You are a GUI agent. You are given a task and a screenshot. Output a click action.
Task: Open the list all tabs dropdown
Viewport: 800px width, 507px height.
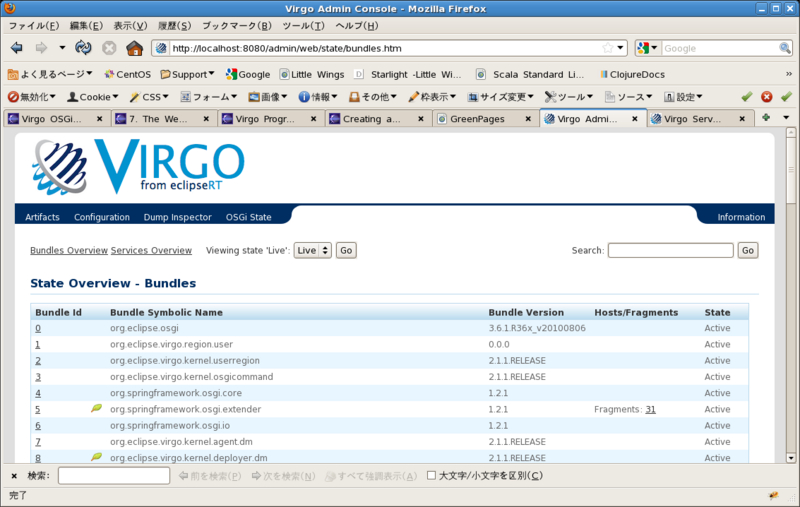tap(786, 118)
